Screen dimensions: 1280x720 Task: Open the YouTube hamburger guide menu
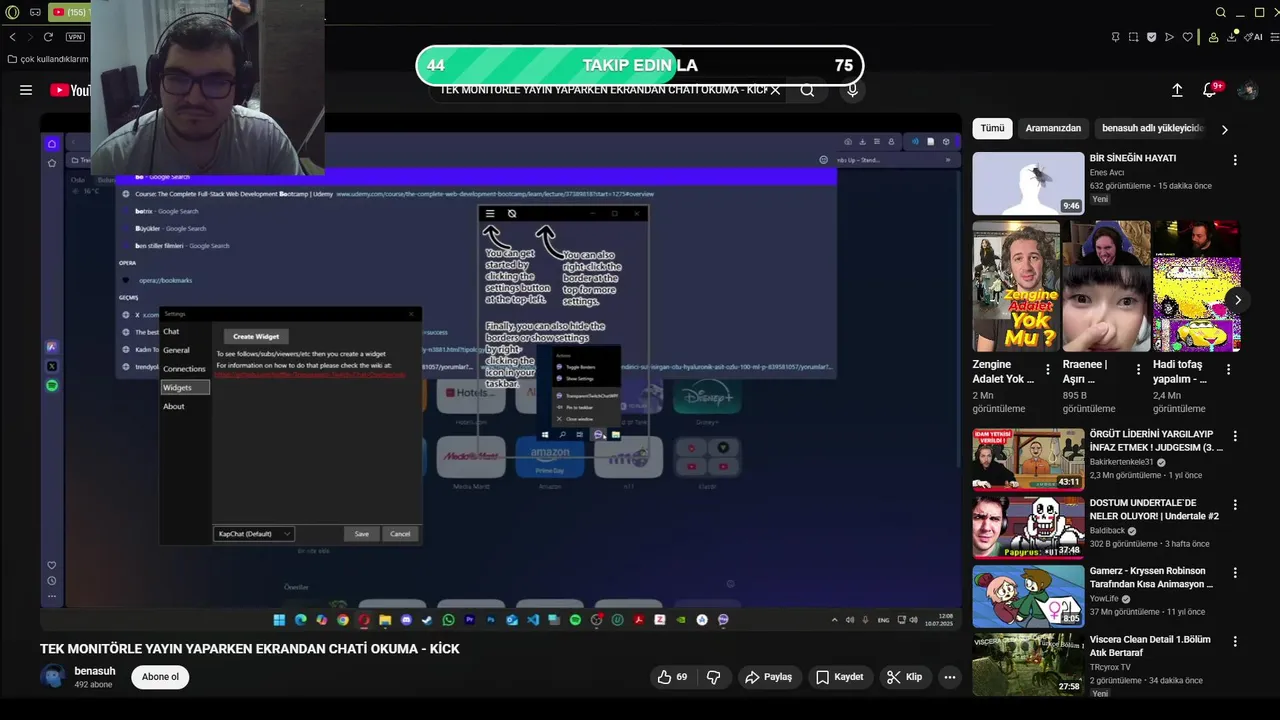(26, 90)
